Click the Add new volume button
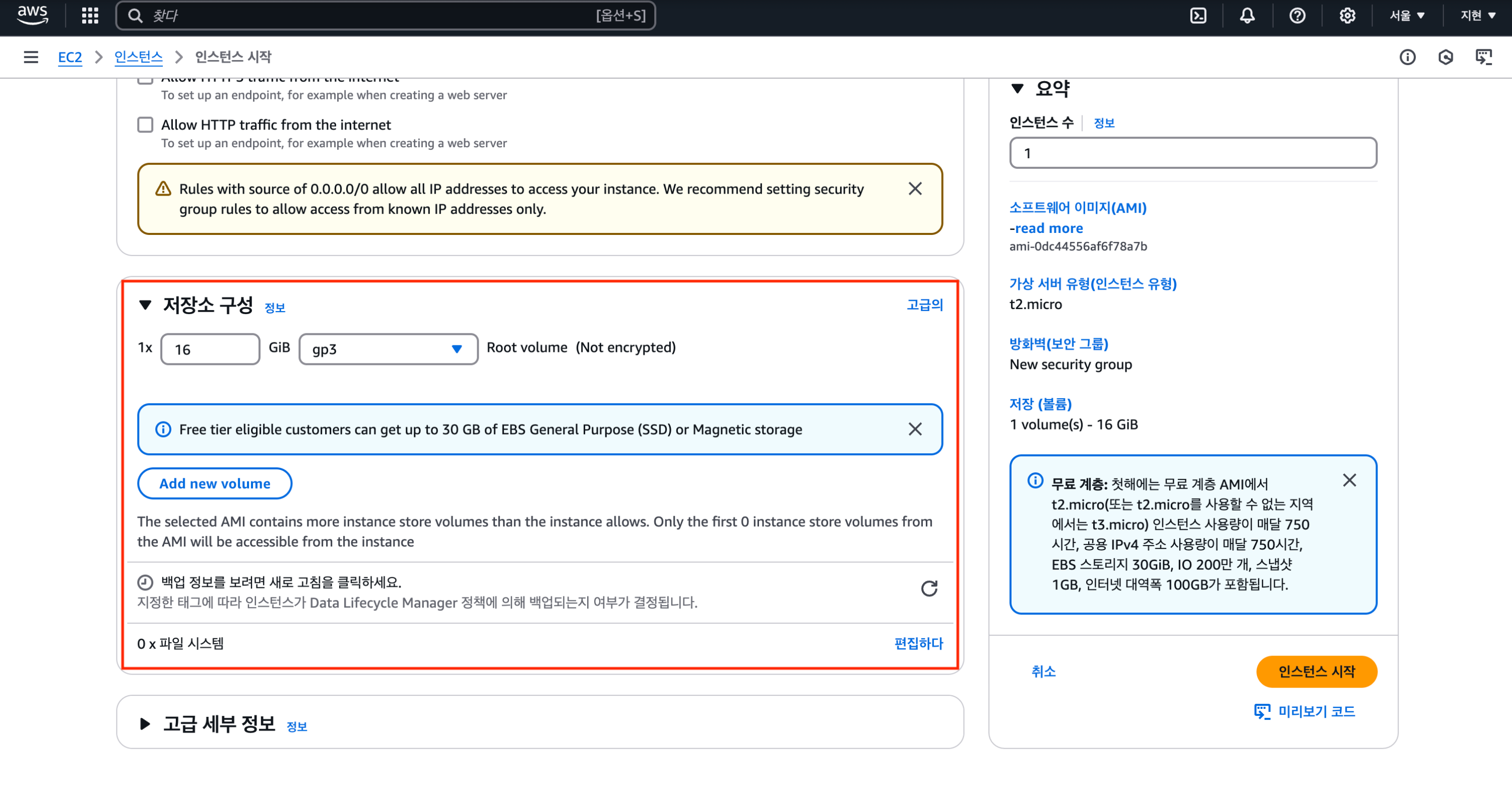The height and width of the screenshot is (788, 1512). pos(214,483)
